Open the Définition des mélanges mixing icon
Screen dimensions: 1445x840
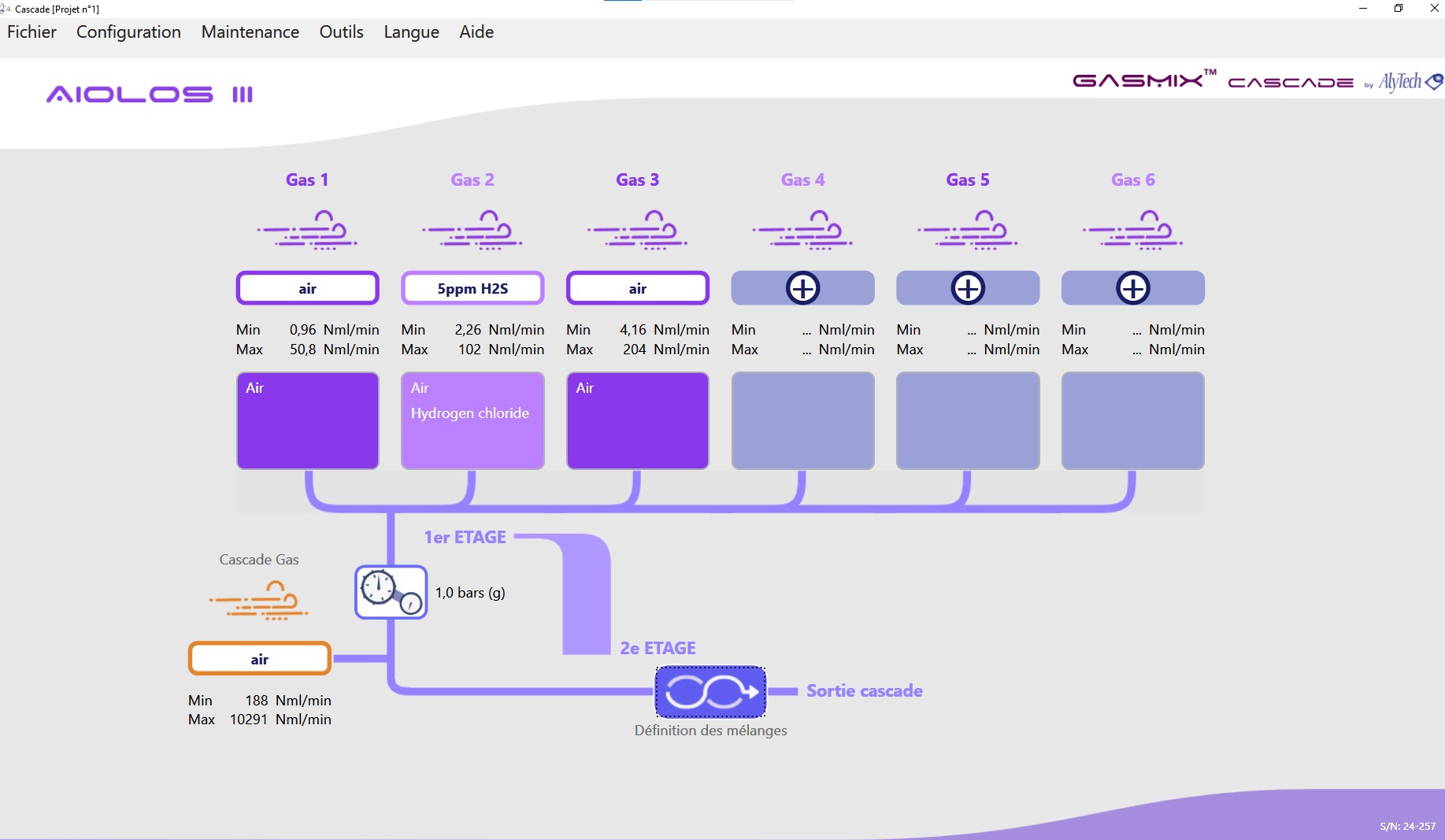pyautogui.click(x=709, y=692)
